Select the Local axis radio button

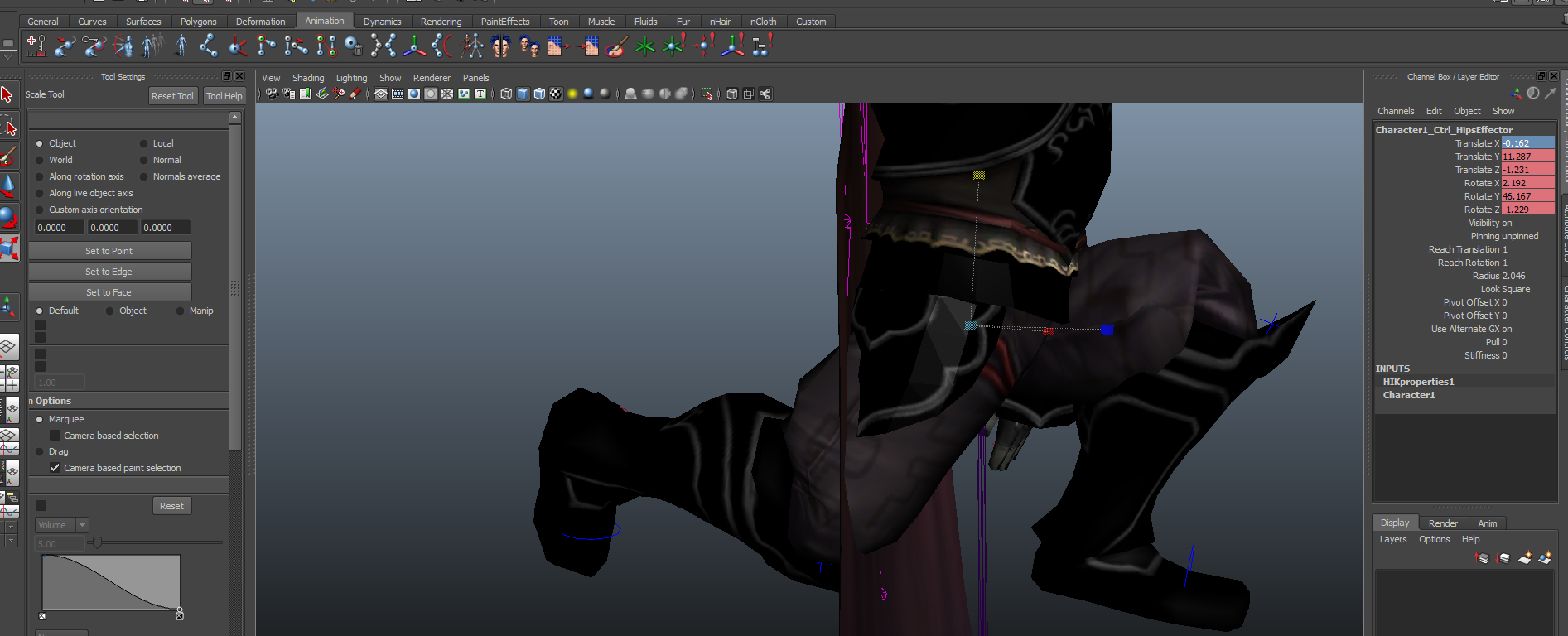click(x=143, y=143)
